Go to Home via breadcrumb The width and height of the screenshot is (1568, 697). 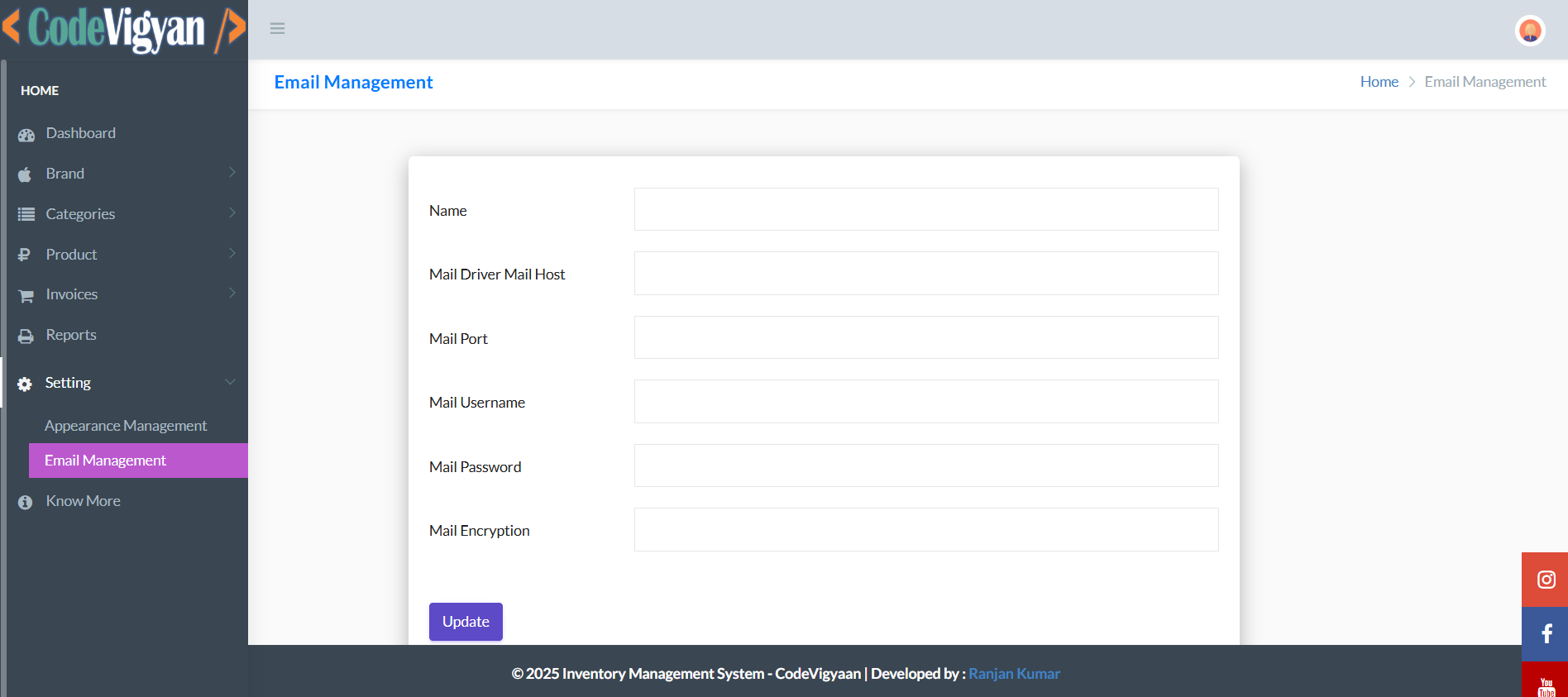pyautogui.click(x=1379, y=82)
